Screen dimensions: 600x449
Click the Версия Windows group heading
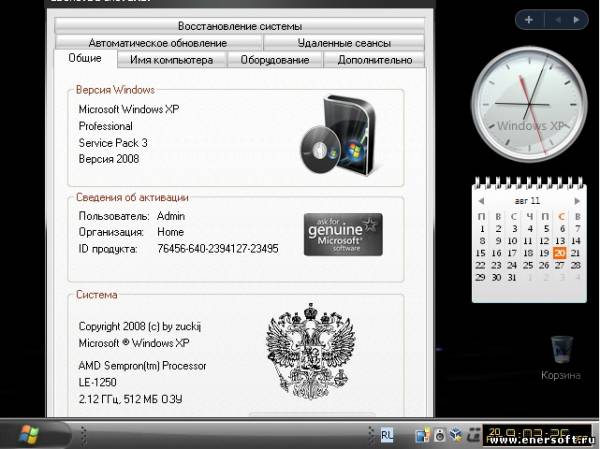coord(115,90)
